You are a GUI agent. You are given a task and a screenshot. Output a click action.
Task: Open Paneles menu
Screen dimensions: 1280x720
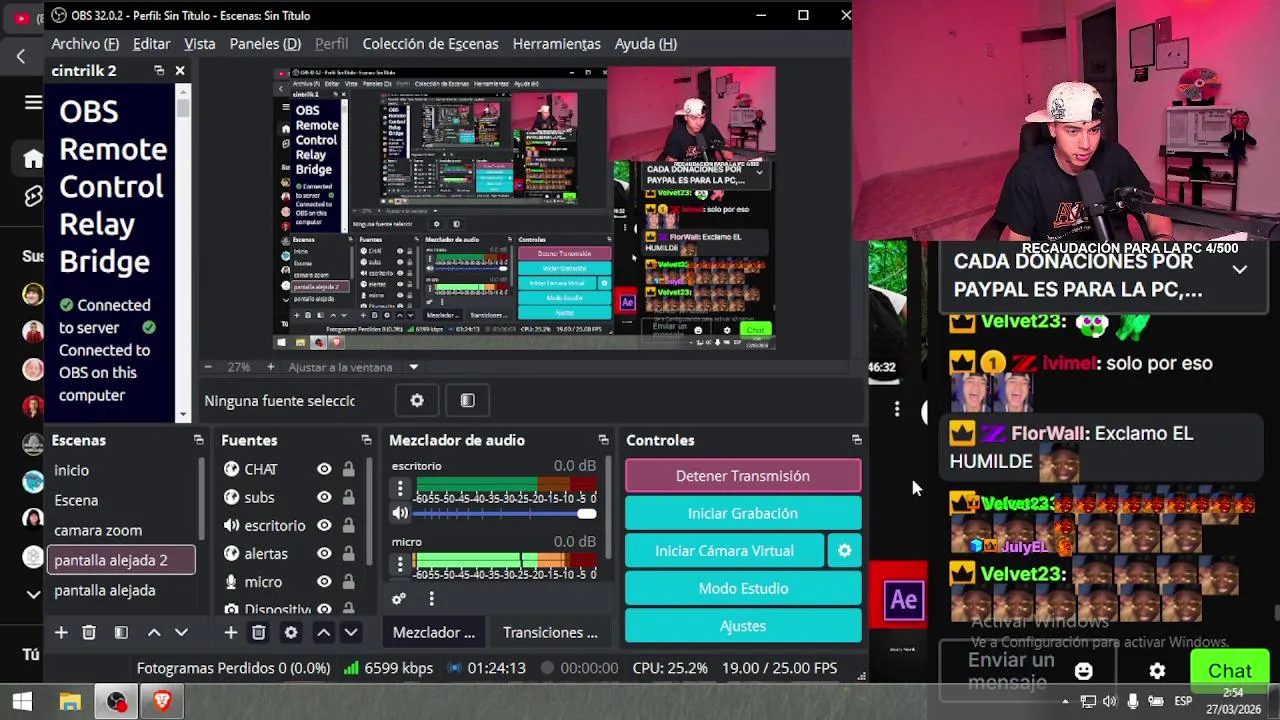265,44
